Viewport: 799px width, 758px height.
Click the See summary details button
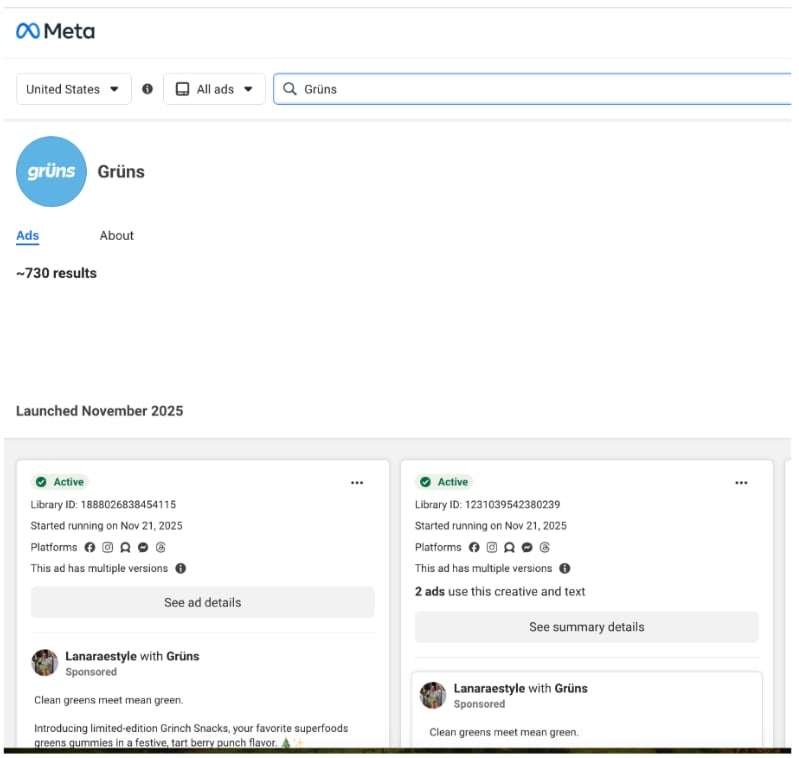587,627
